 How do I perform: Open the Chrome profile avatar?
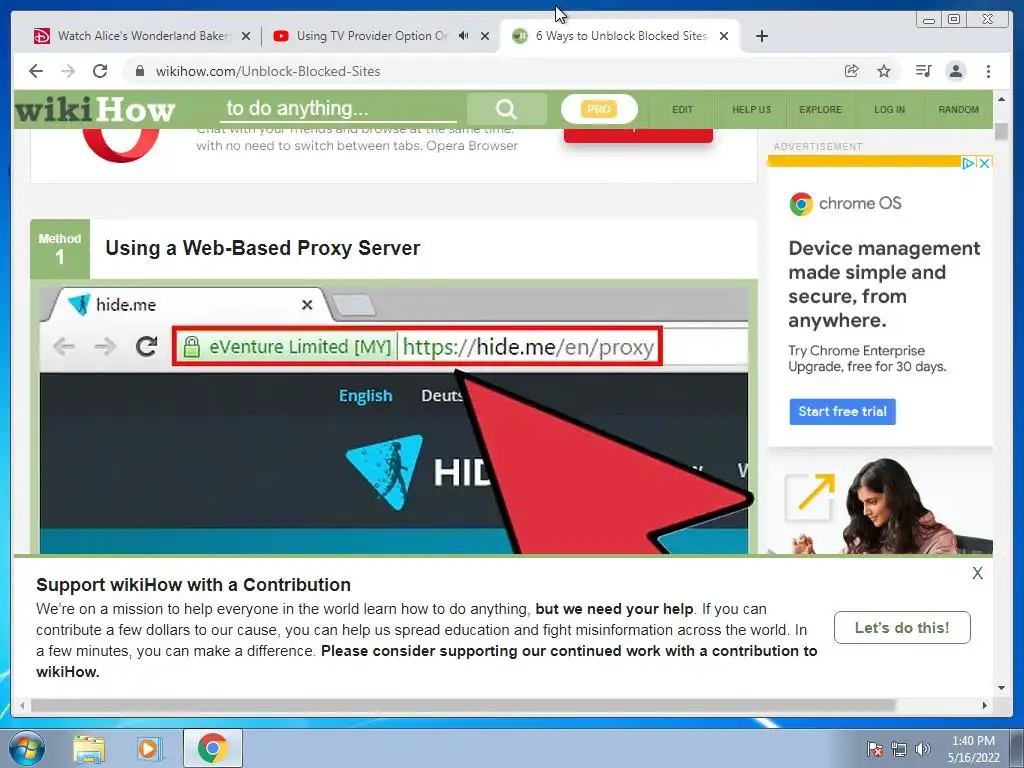click(x=955, y=71)
